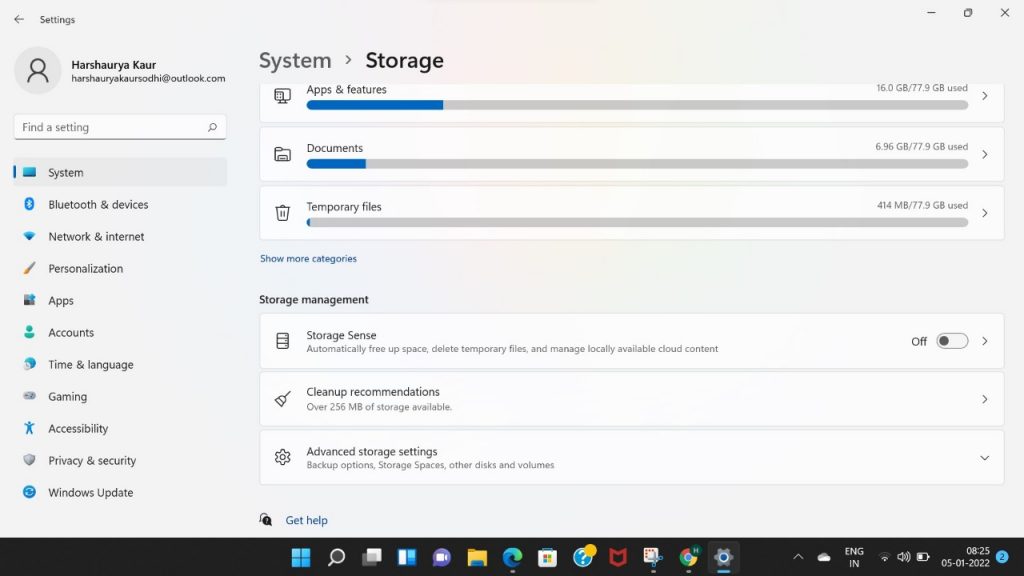Open OneDrive cloud tray icon
This screenshot has width=1024, height=576.
tap(824, 558)
